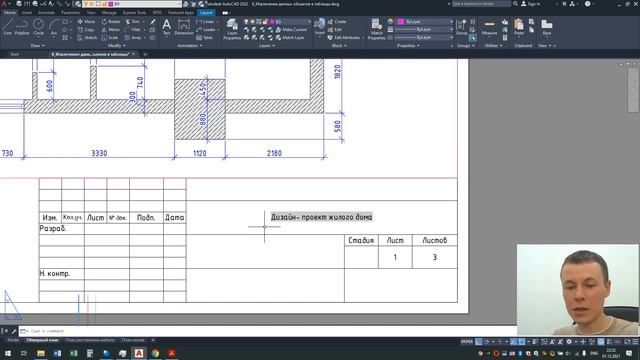Image resolution: width=640 pixels, height=360 pixels.
Task: Click the Leader tool
Action: 206,29
